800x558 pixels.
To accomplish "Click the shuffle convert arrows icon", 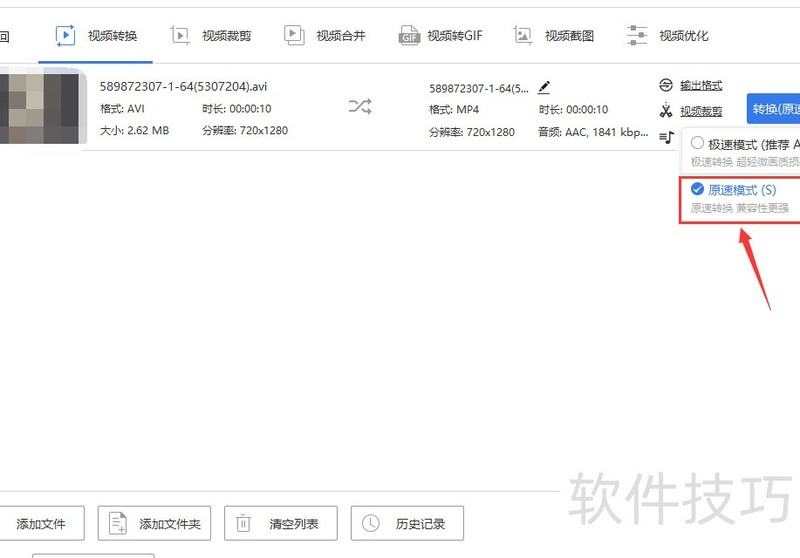I will (x=360, y=107).
